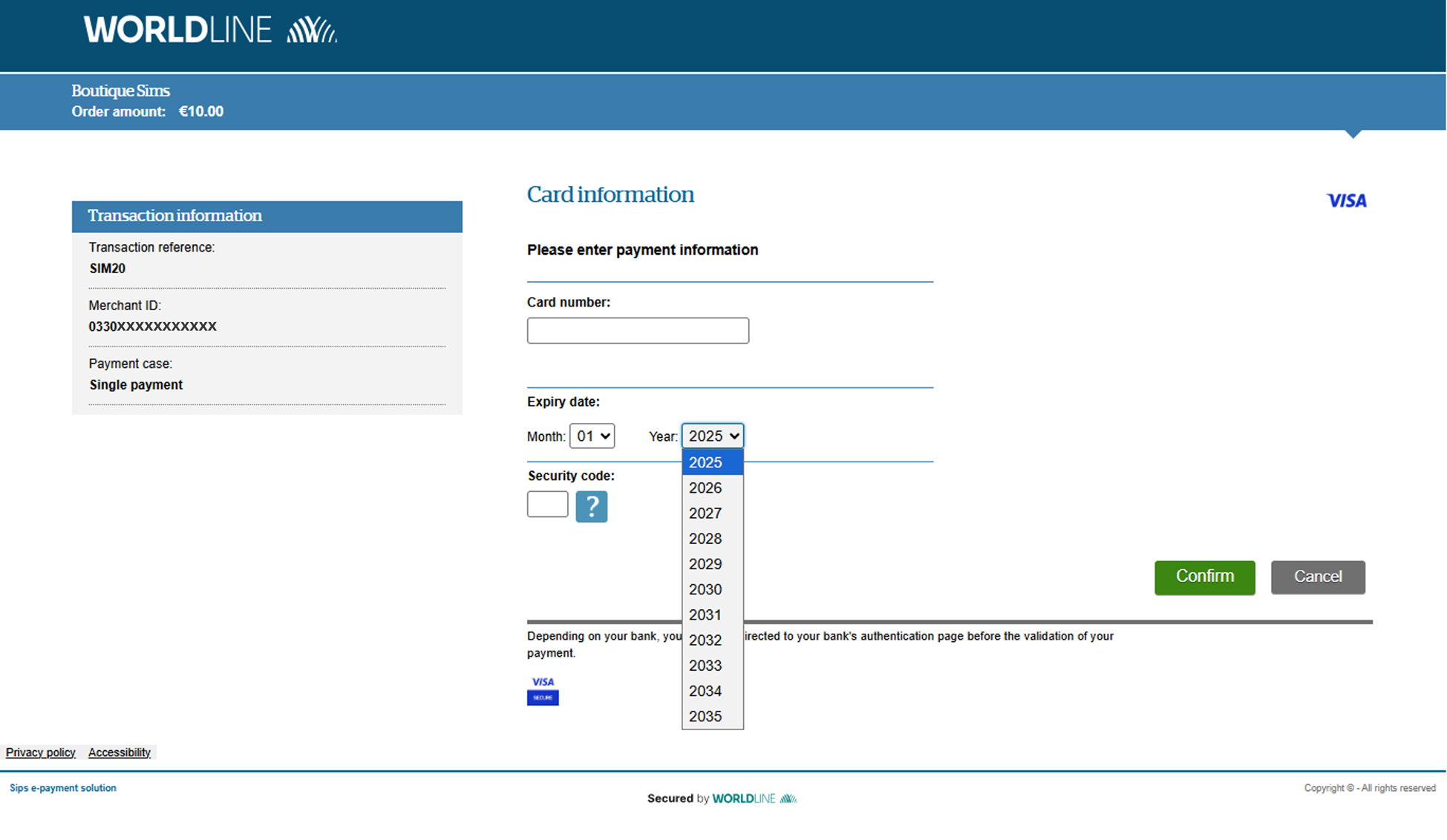This screenshot has height=840, width=1447.
Task: Open the expiry Month dropdown
Action: pos(592,436)
